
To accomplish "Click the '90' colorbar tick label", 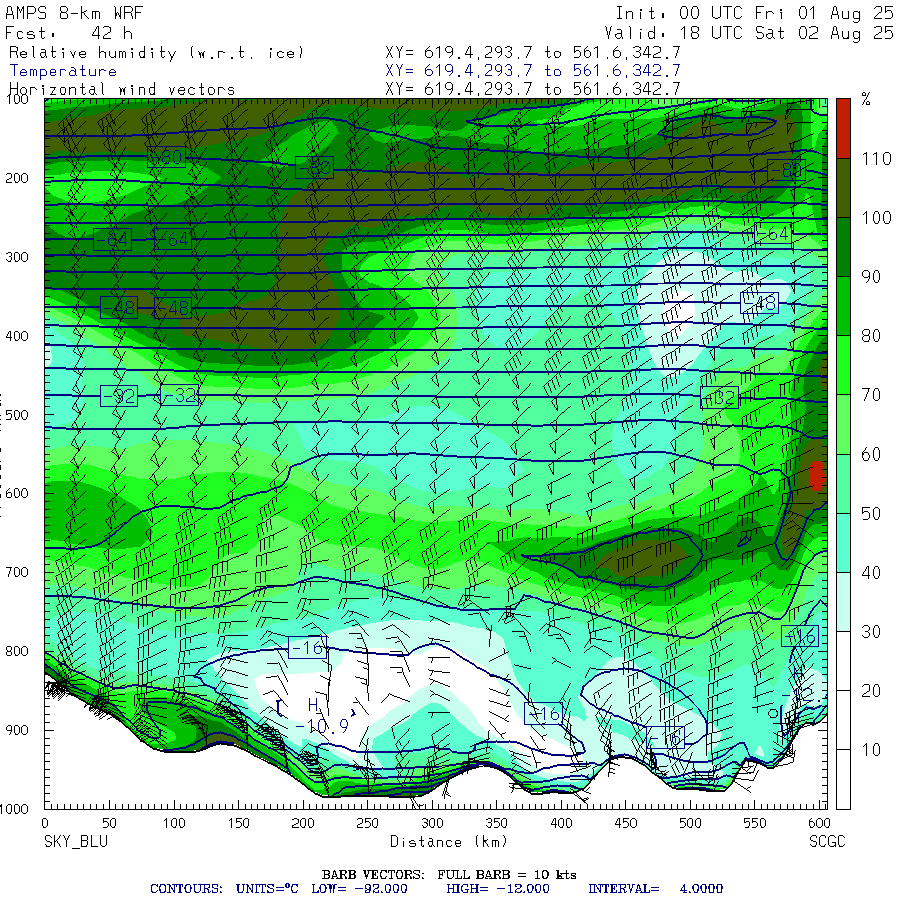I will tap(871, 277).
